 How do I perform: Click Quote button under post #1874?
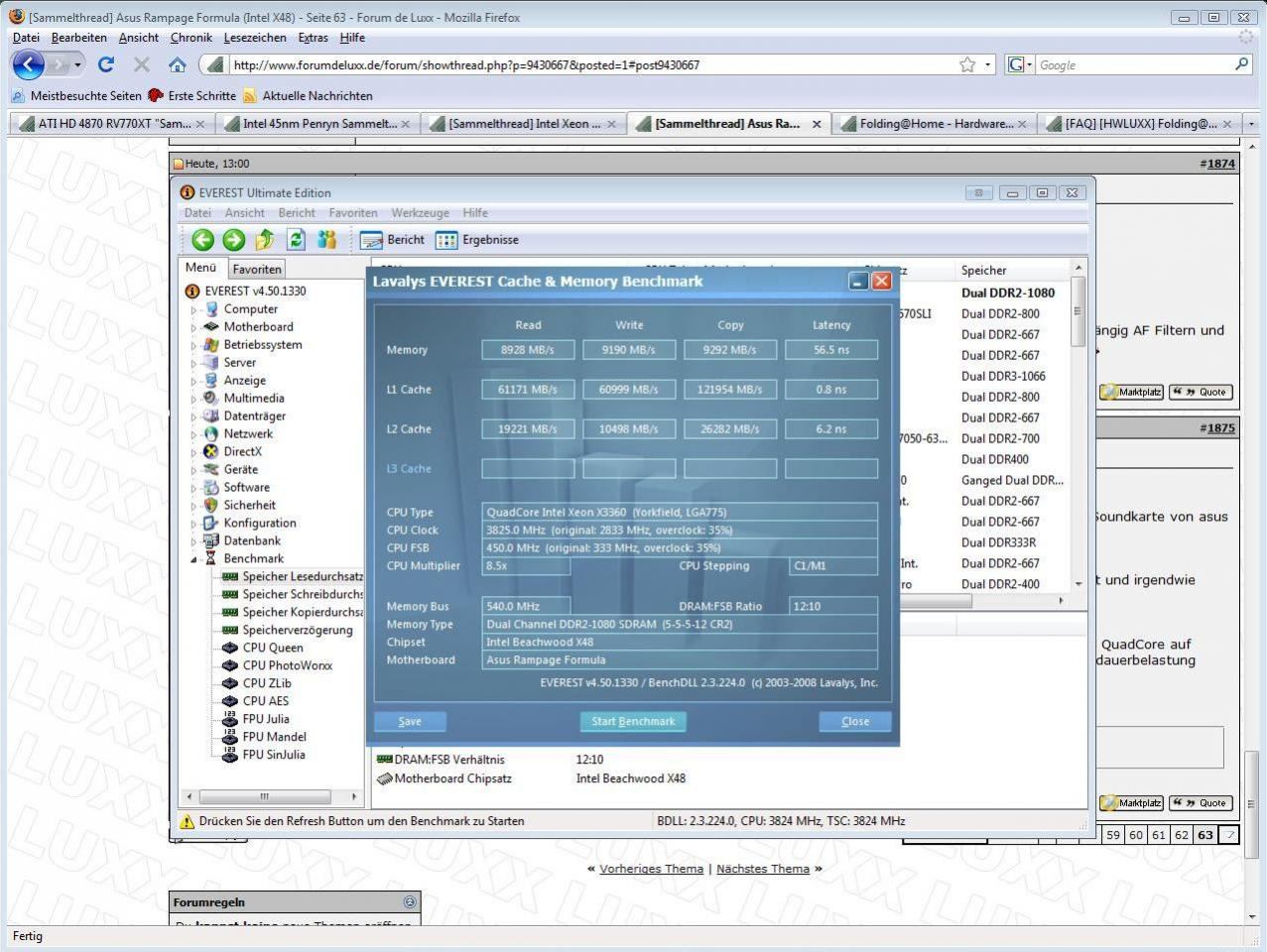point(1201,392)
